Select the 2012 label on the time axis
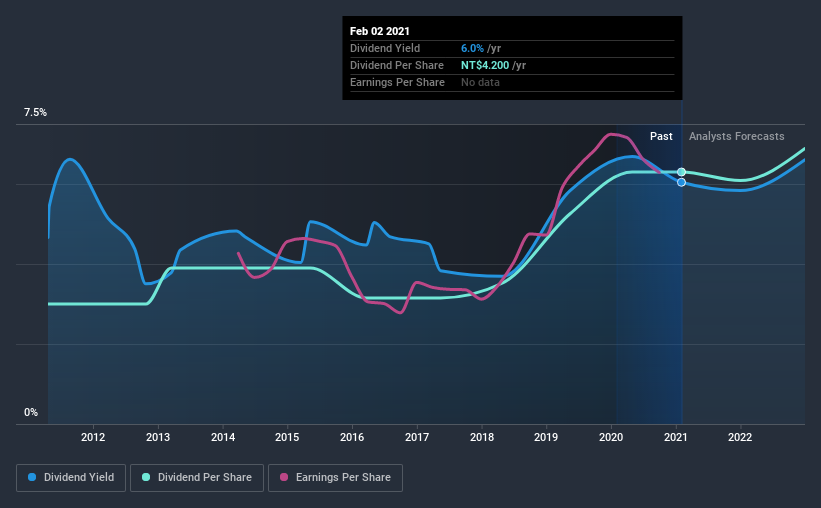The width and height of the screenshot is (821, 508). point(93,437)
